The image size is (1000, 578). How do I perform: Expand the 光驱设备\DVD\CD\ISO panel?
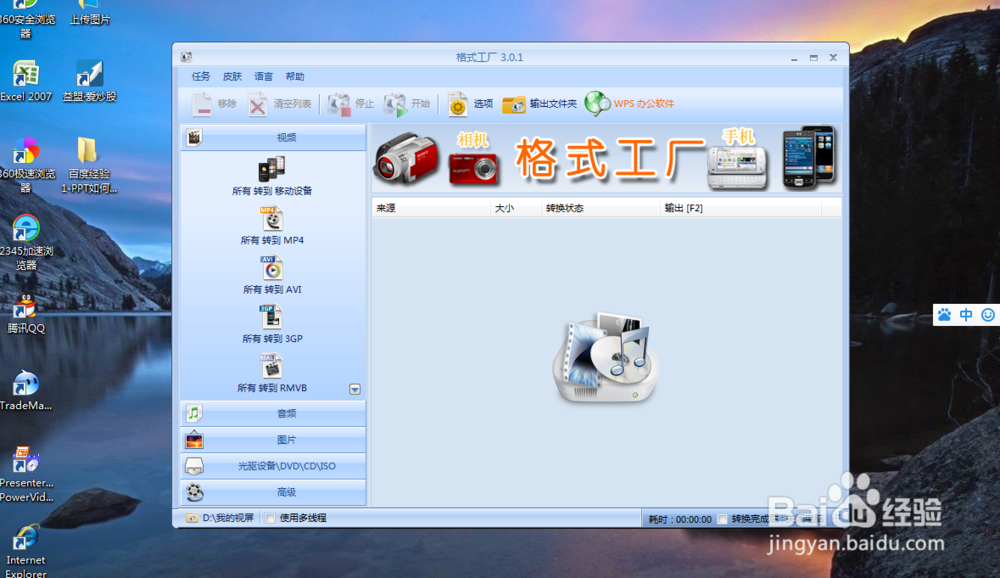(274, 466)
